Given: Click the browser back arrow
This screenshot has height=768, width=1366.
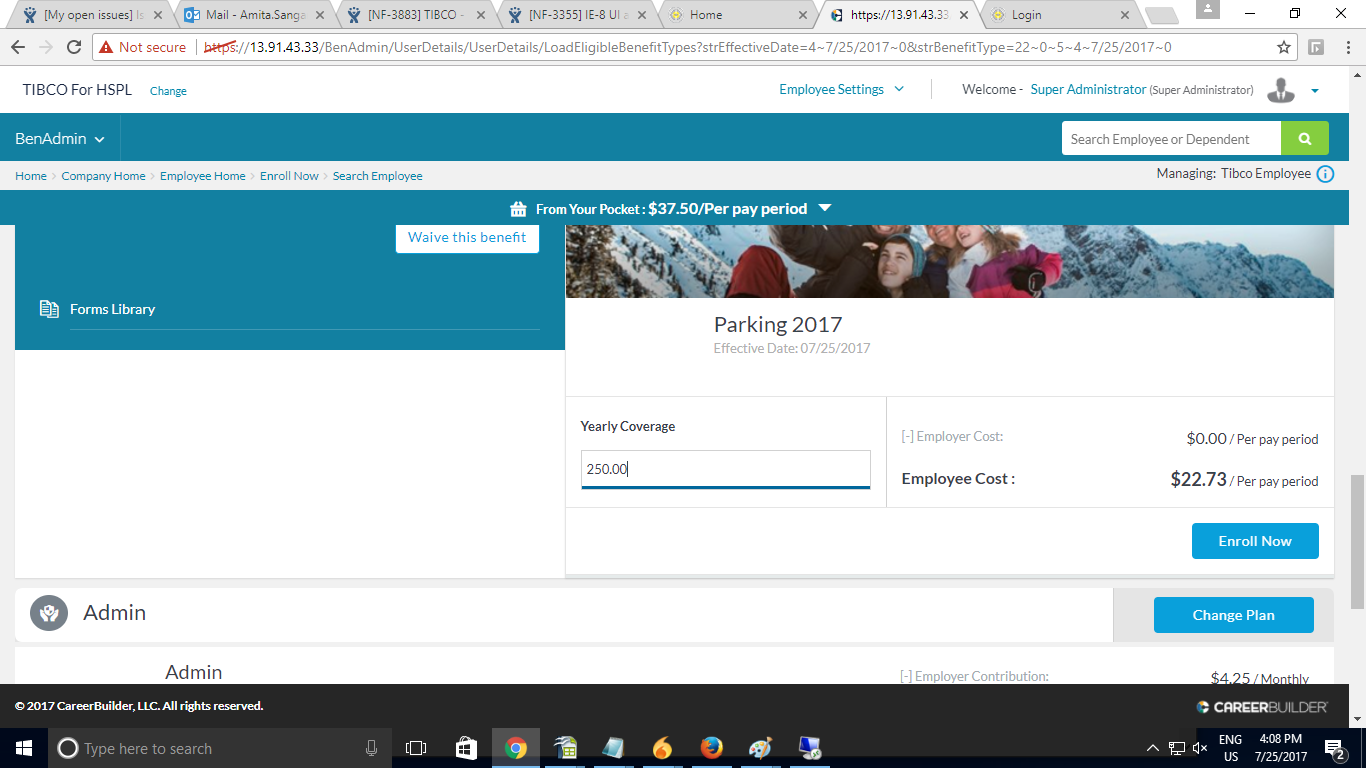Looking at the screenshot, I should tap(18, 47).
